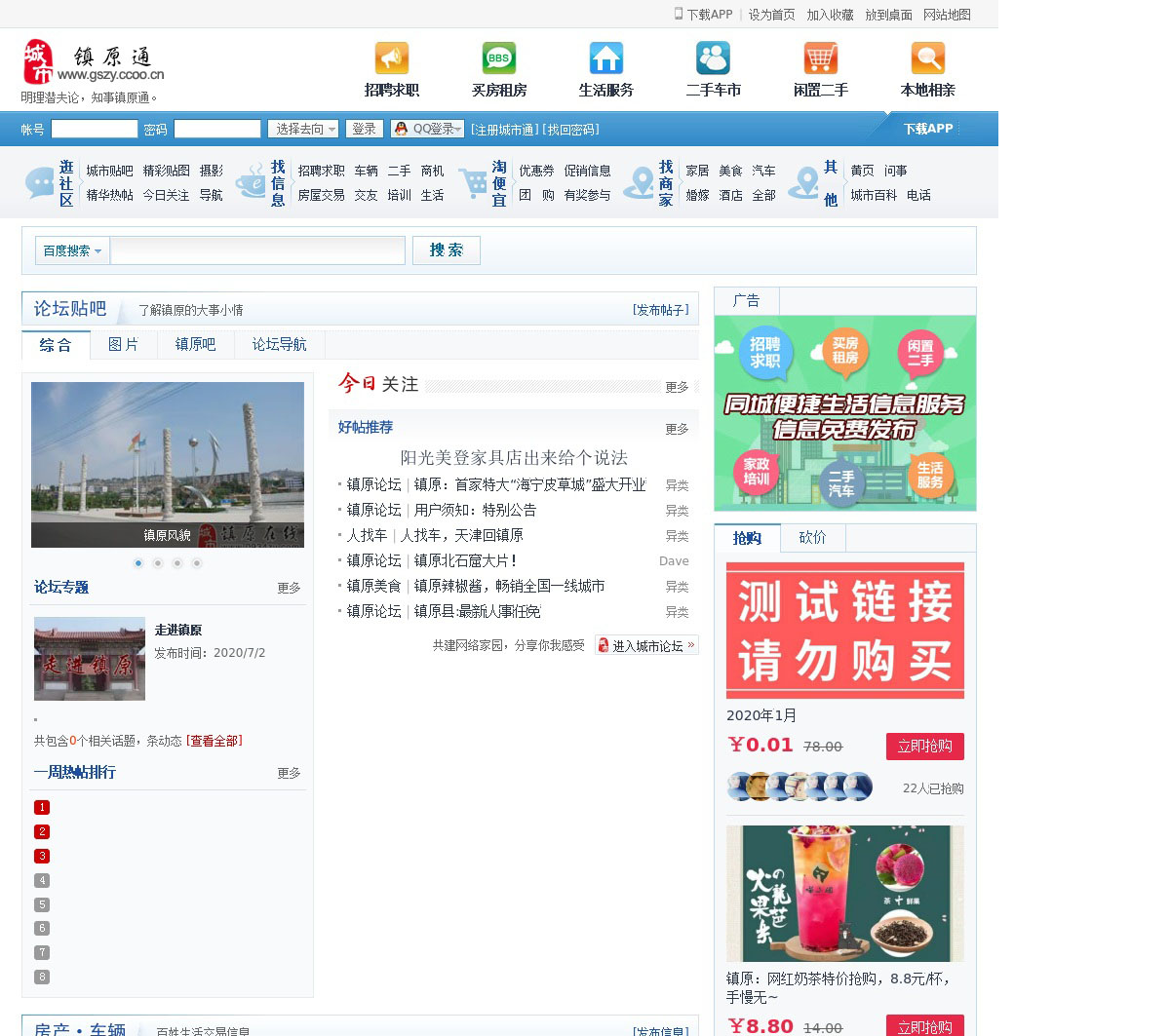Click the 找信息 browser icon
1170x1036 pixels.
(x=251, y=182)
